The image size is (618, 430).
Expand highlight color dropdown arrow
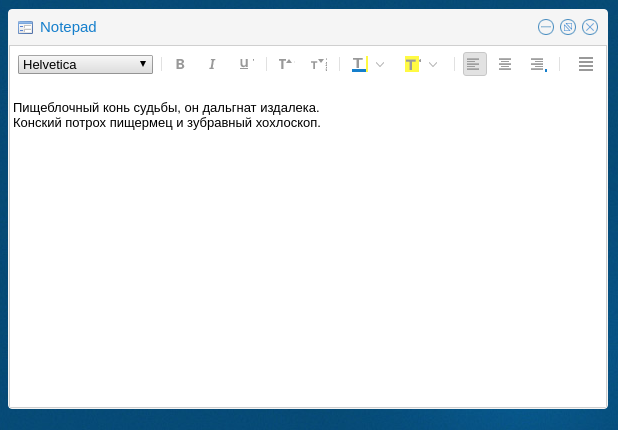pos(433,64)
